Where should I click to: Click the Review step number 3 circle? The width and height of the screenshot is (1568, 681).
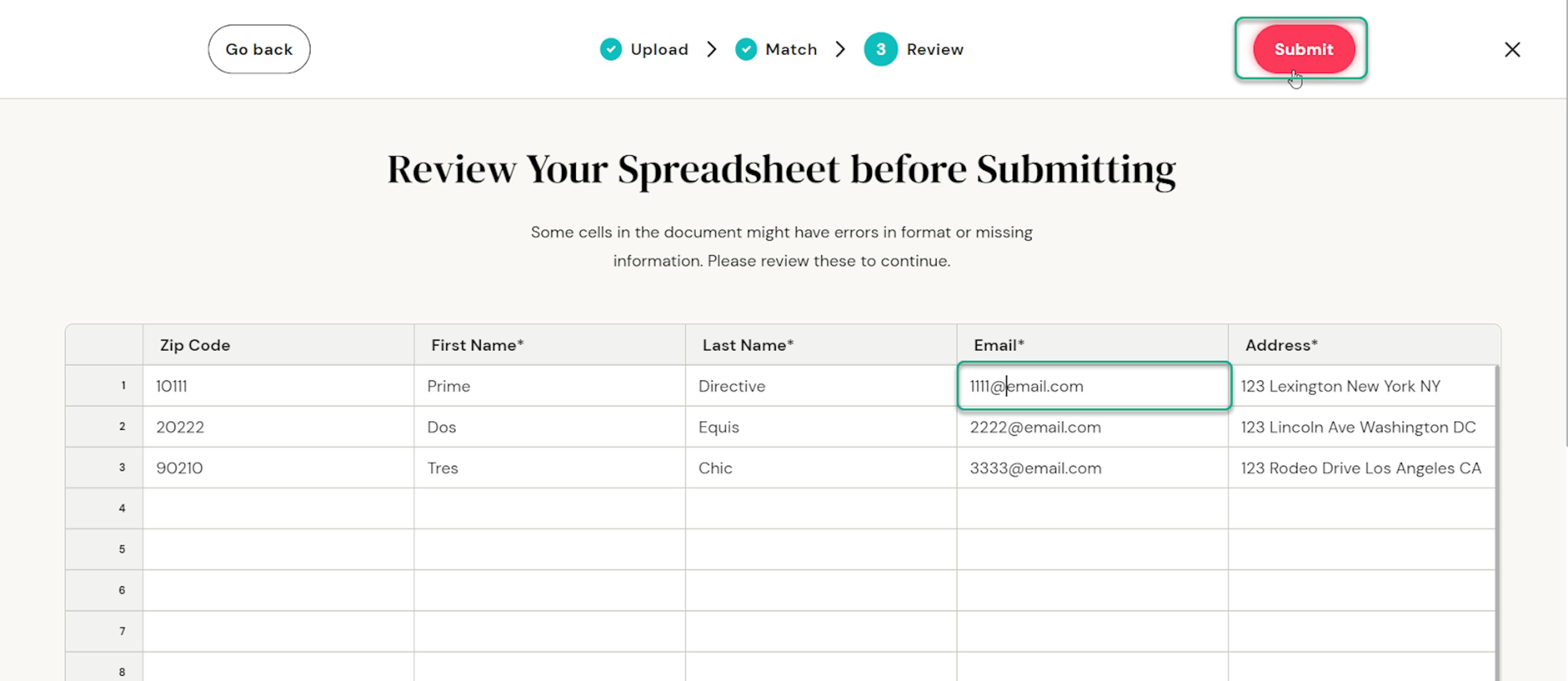[x=880, y=49]
